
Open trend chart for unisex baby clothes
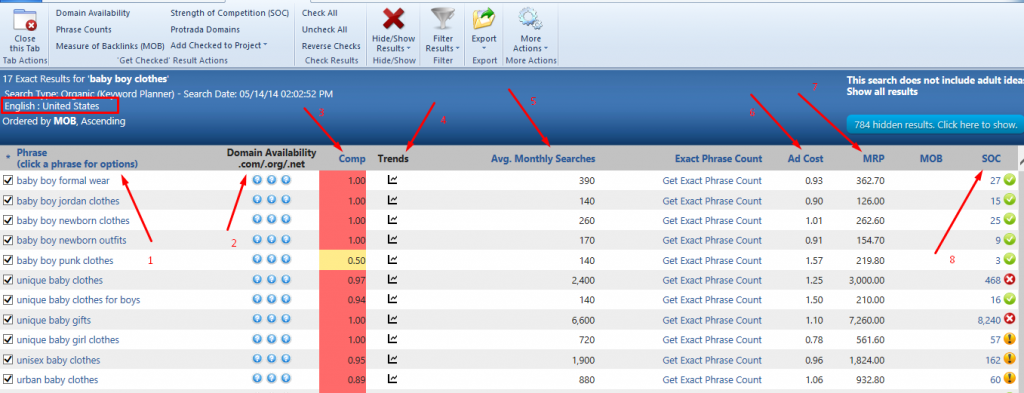[392, 359]
